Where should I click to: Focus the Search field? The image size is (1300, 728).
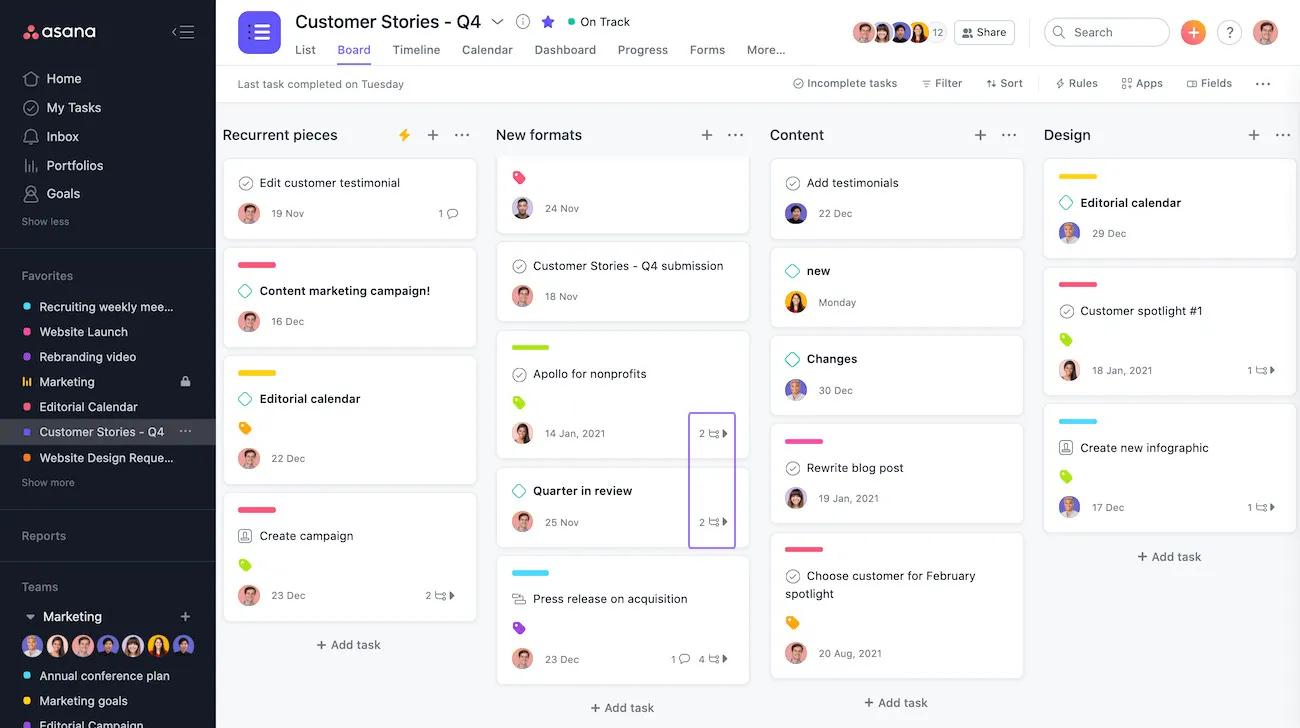tap(1107, 32)
